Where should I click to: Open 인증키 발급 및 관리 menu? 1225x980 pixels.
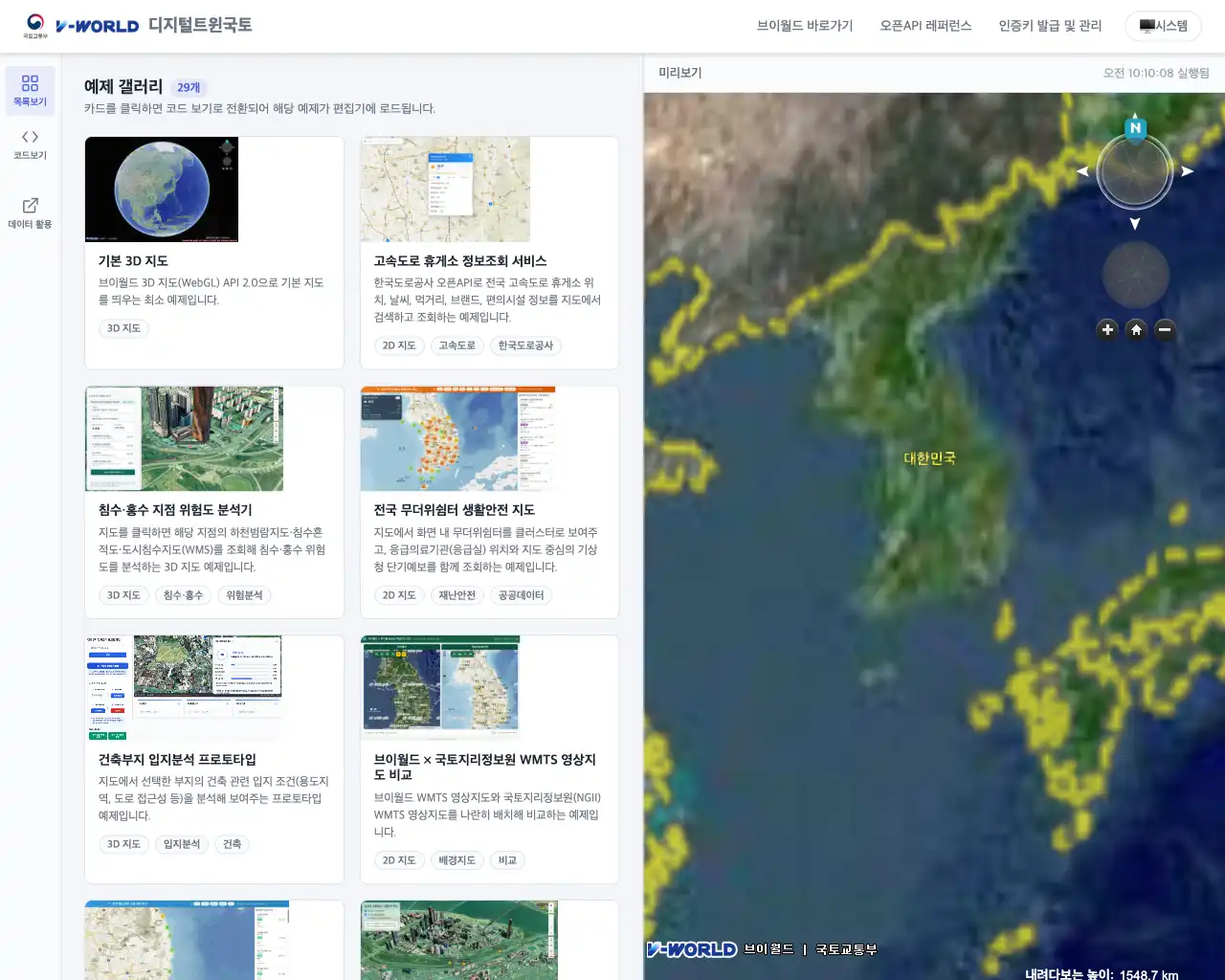click(x=1050, y=26)
